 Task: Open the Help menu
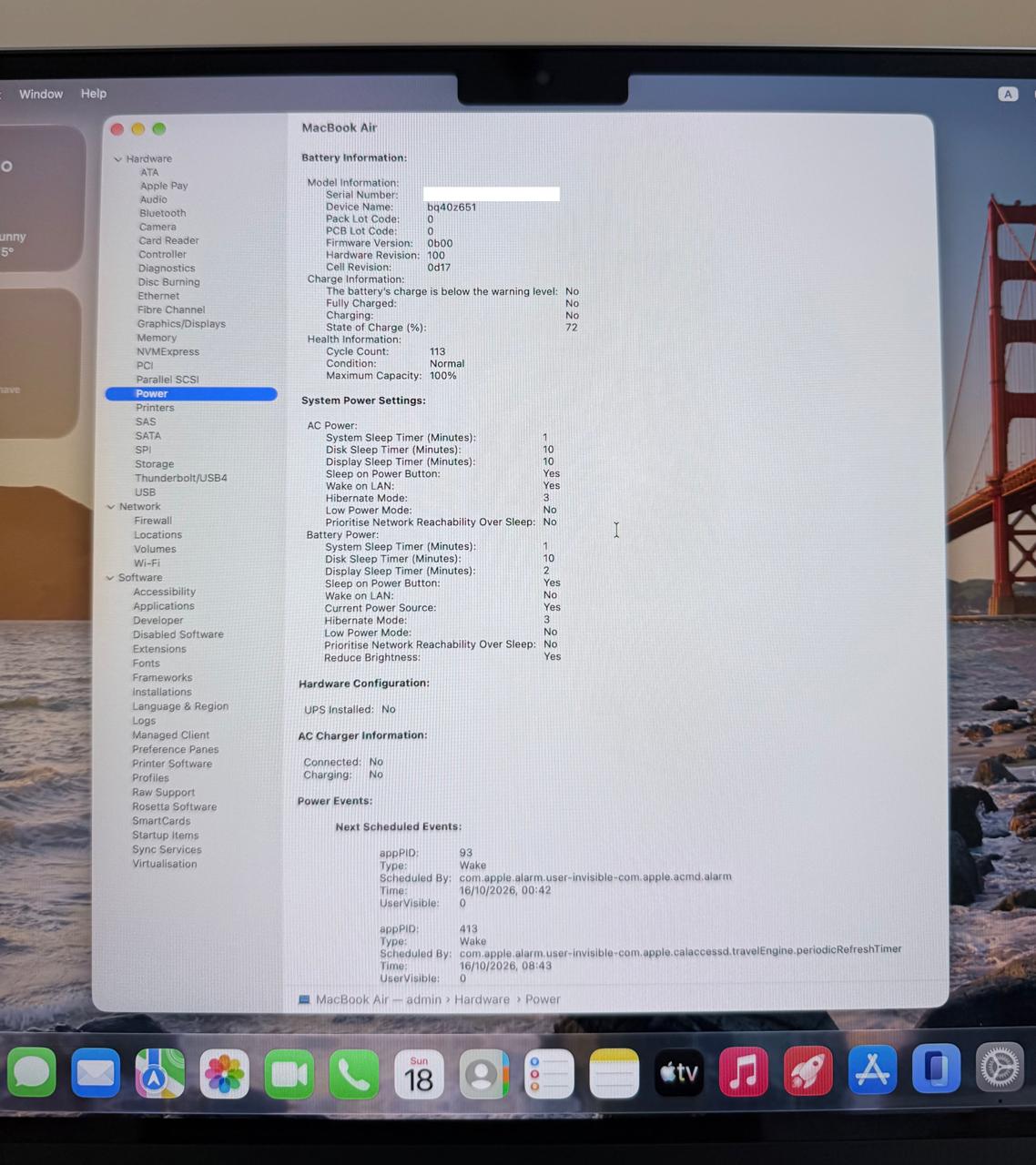click(93, 94)
